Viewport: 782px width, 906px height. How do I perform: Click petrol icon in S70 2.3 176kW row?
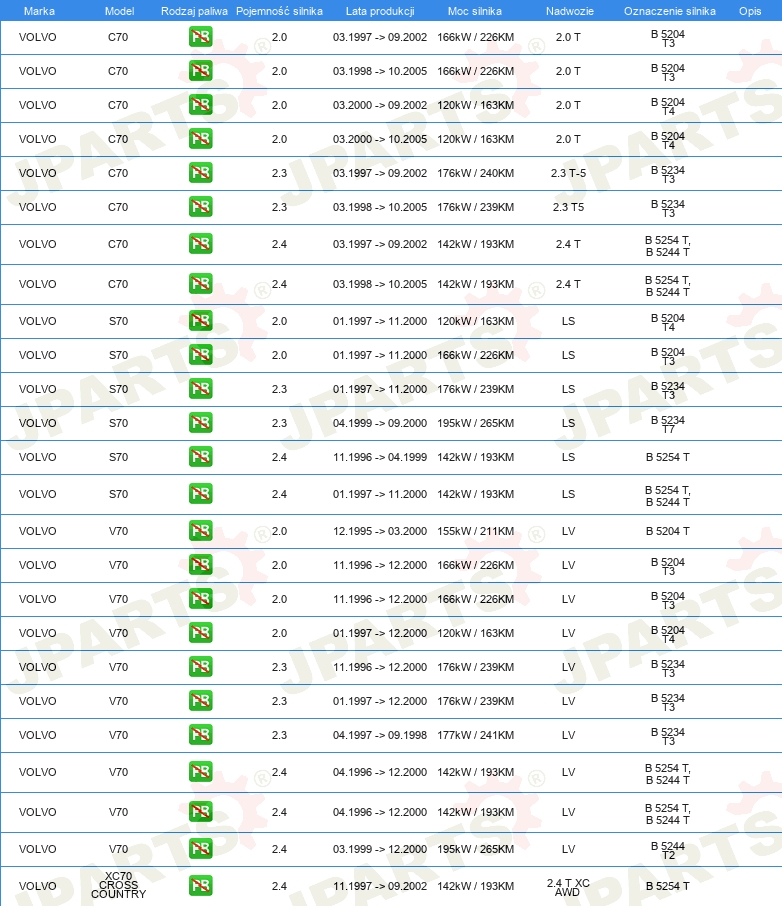coord(201,389)
